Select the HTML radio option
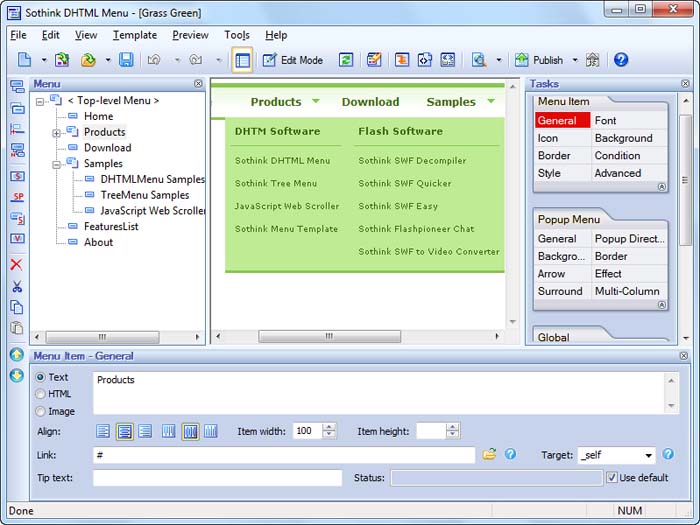 (40, 394)
